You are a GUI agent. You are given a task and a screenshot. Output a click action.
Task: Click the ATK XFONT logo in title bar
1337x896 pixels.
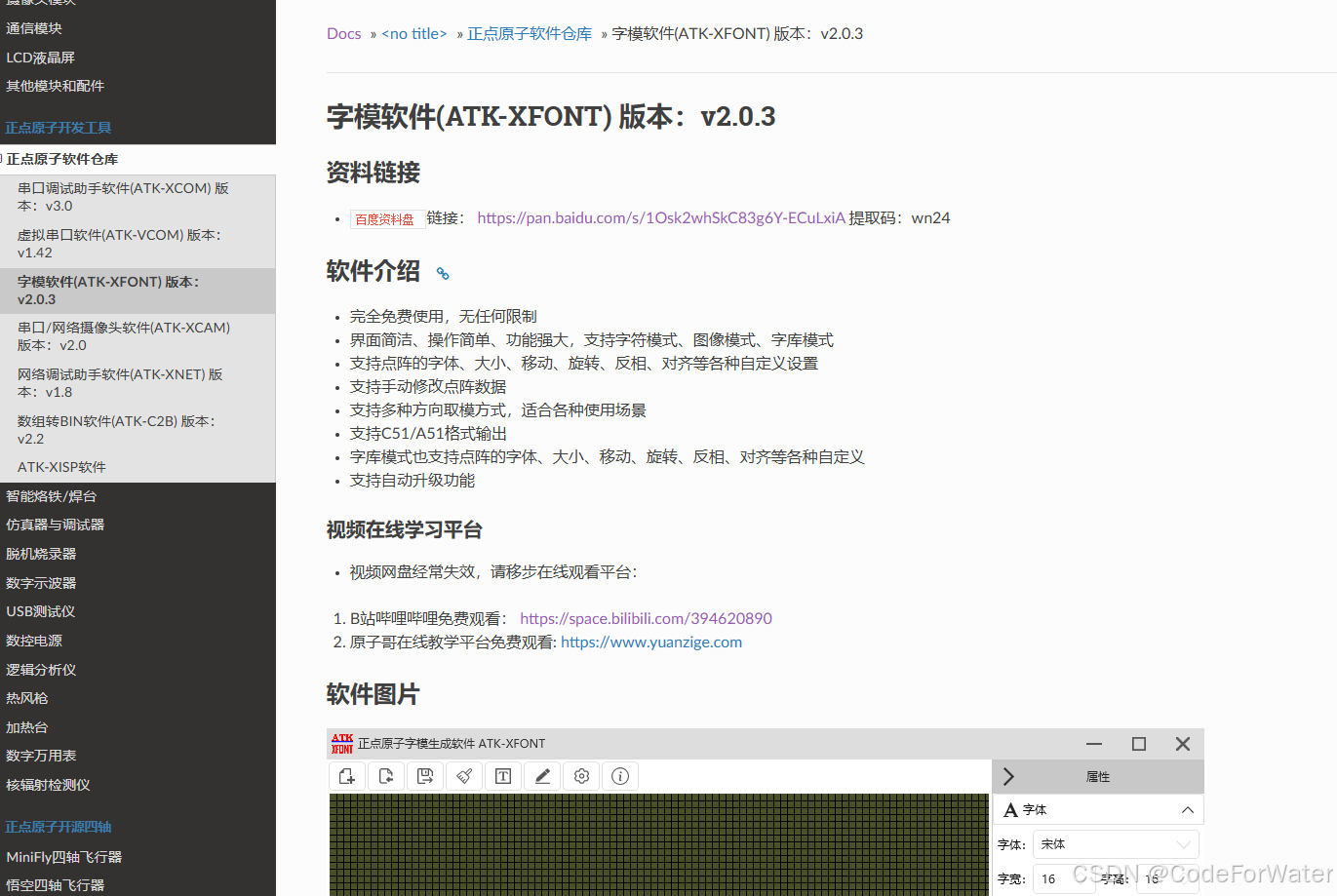(342, 744)
